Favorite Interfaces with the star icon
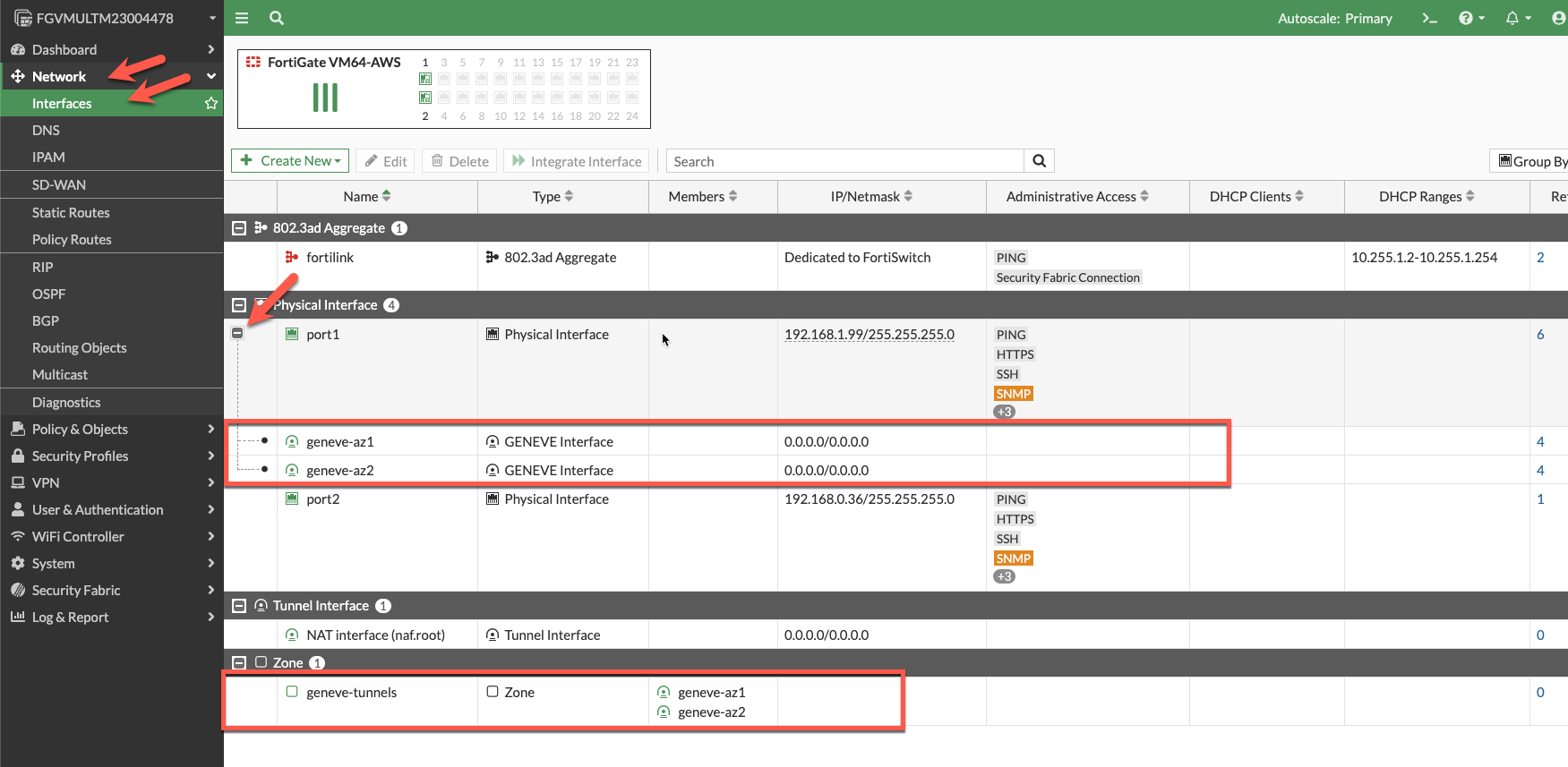Image resolution: width=1568 pixels, height=767 pixels. (211, 103)
